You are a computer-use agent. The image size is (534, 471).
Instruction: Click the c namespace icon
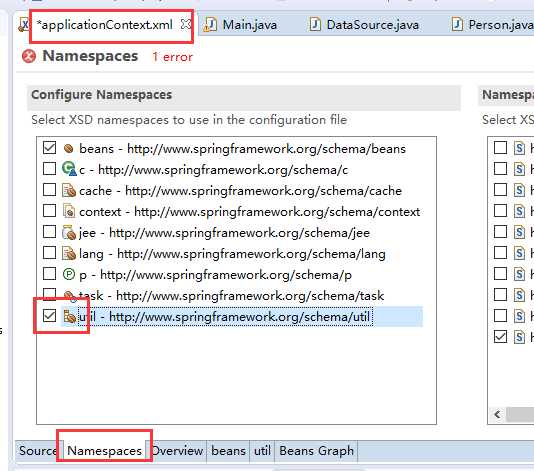coord(69,169)
